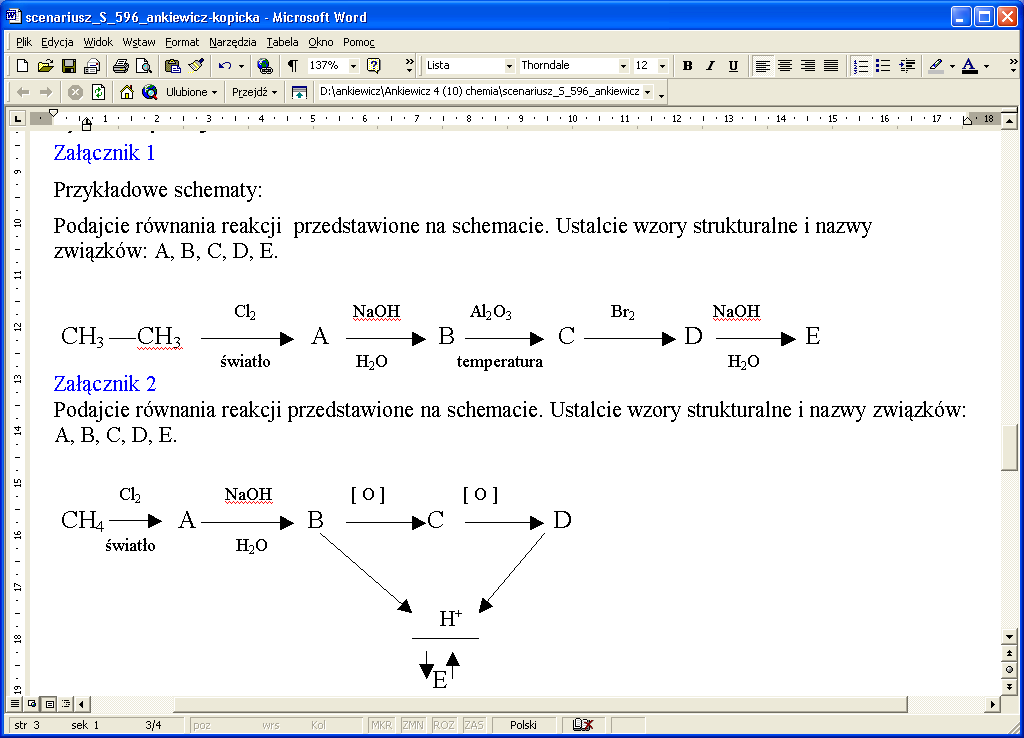Center the text alignment
Image resolution: width=1024 pixels, height=738 pixels.
(785, 65)
